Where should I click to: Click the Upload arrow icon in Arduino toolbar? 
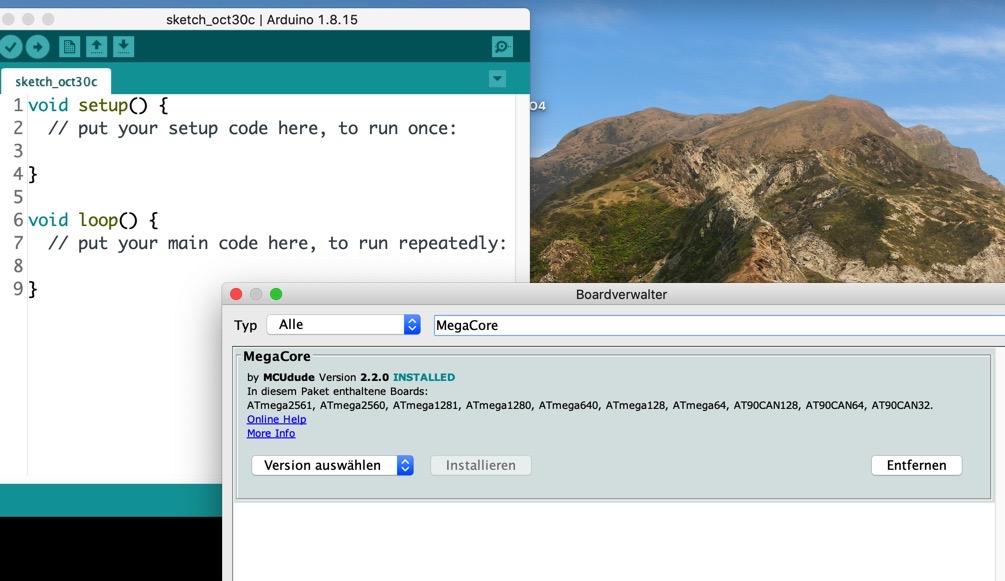tap(37, 47)
